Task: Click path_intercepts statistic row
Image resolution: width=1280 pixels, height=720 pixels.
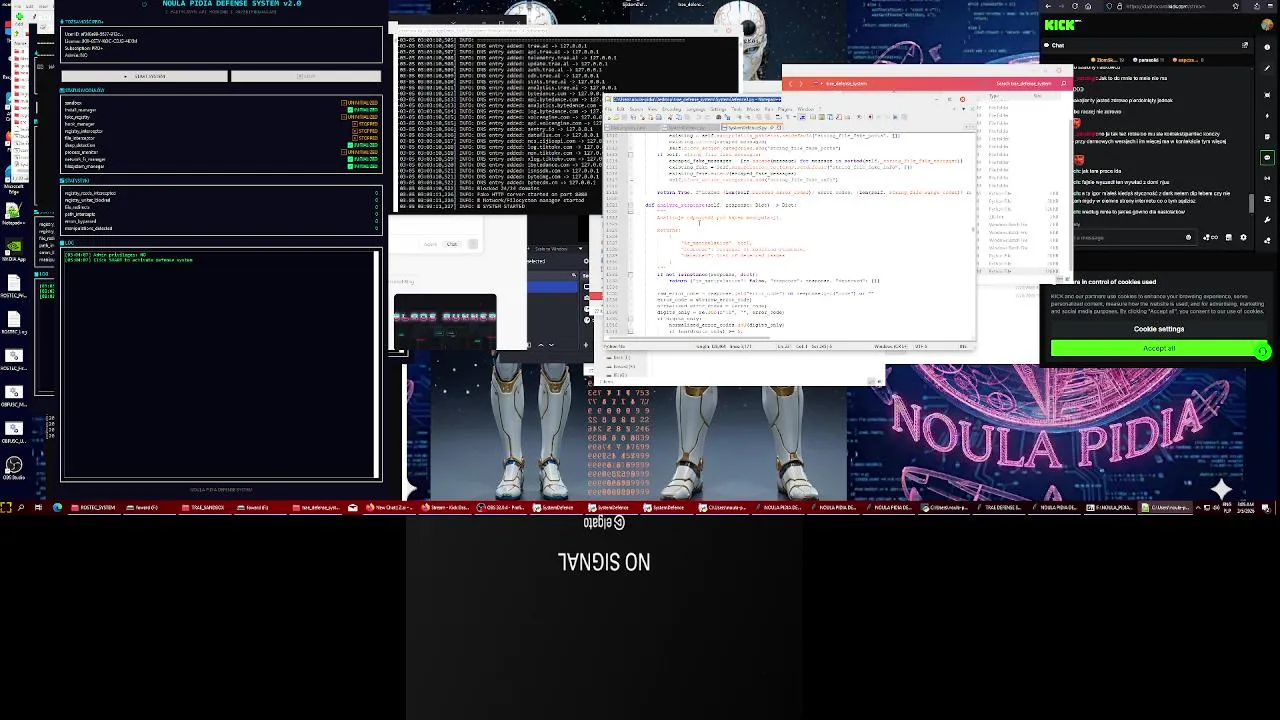Action: pyautogui.click(x=221, y=214)
